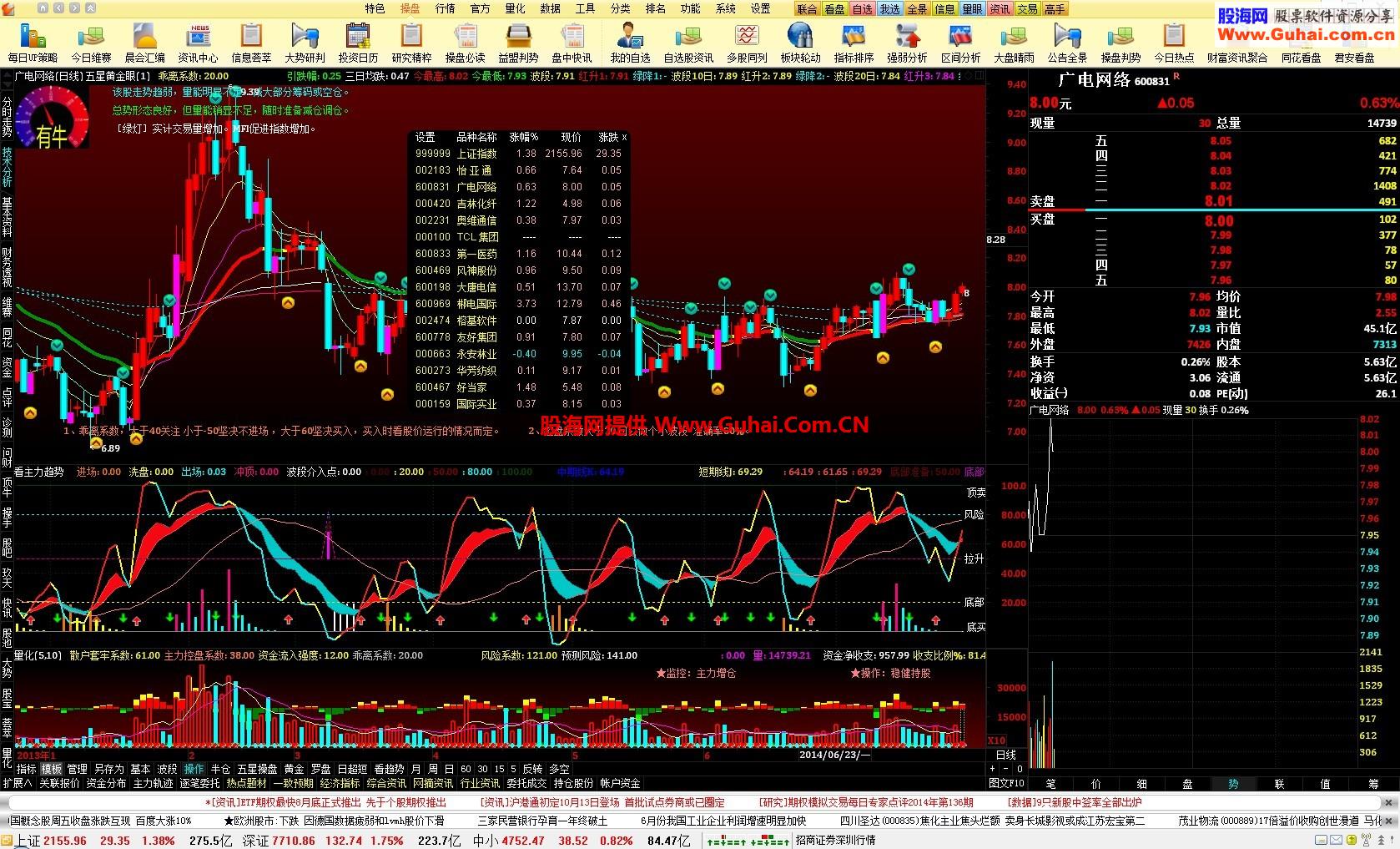Open the 多股同列 toolbar icon
Viewport: 1400px width, 849px height.
(x=747, y=43)
